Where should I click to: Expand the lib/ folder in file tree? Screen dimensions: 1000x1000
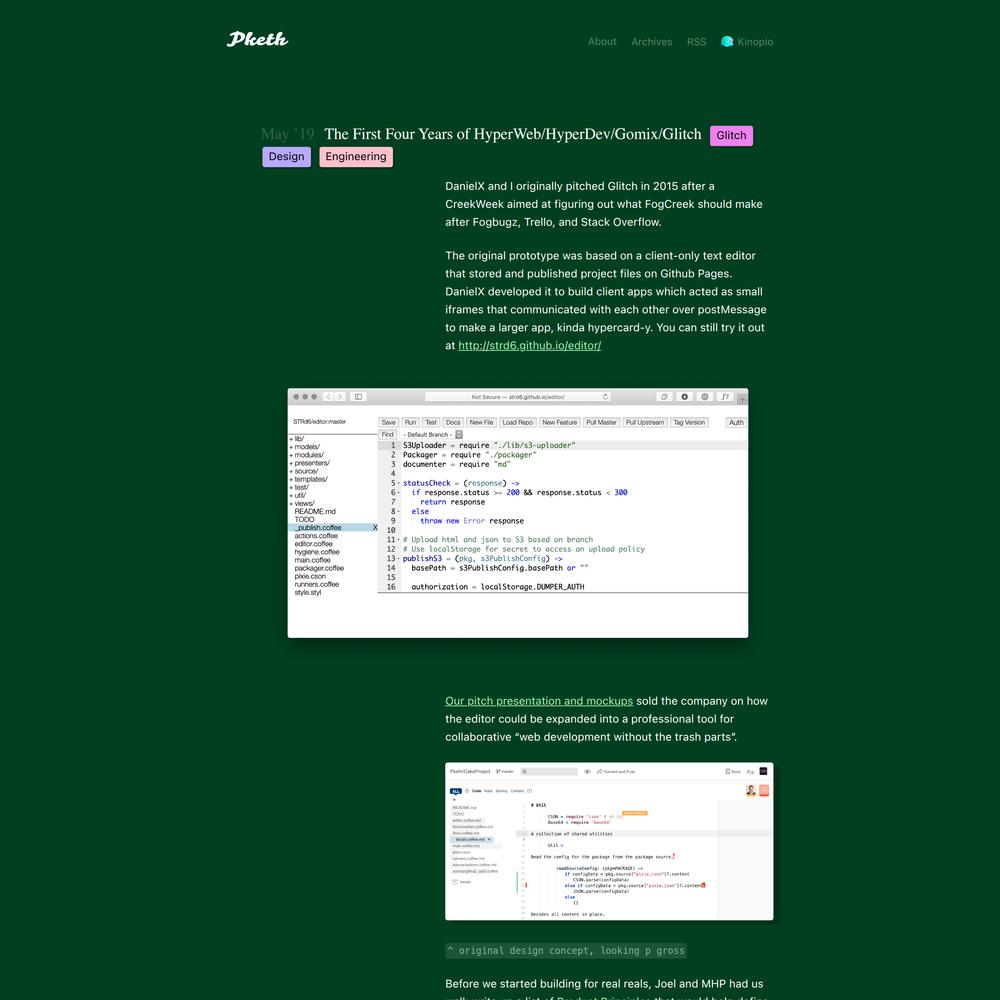click(x=298, y=439)
